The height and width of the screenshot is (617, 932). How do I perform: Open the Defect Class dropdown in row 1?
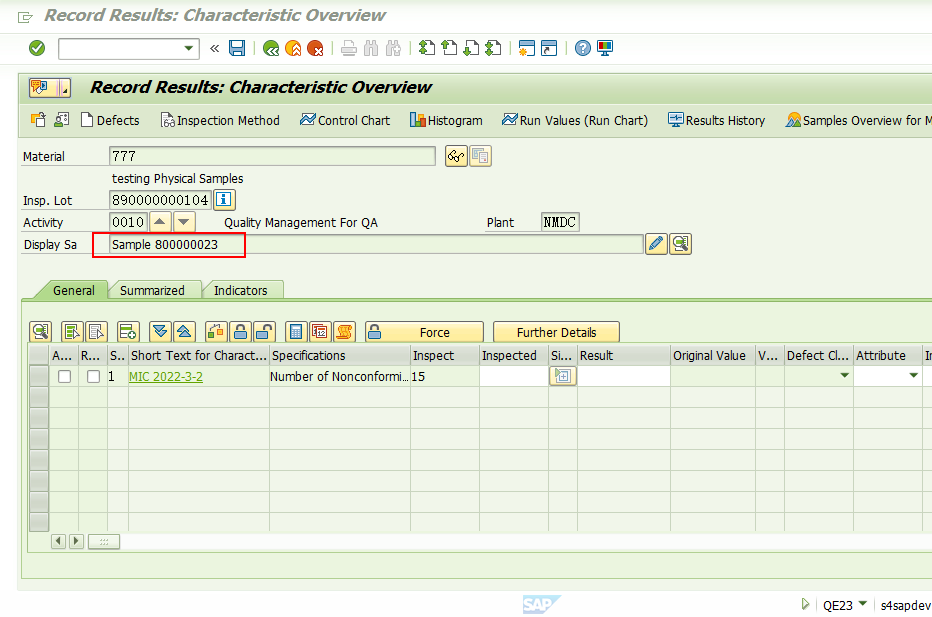tap(844, 376)
